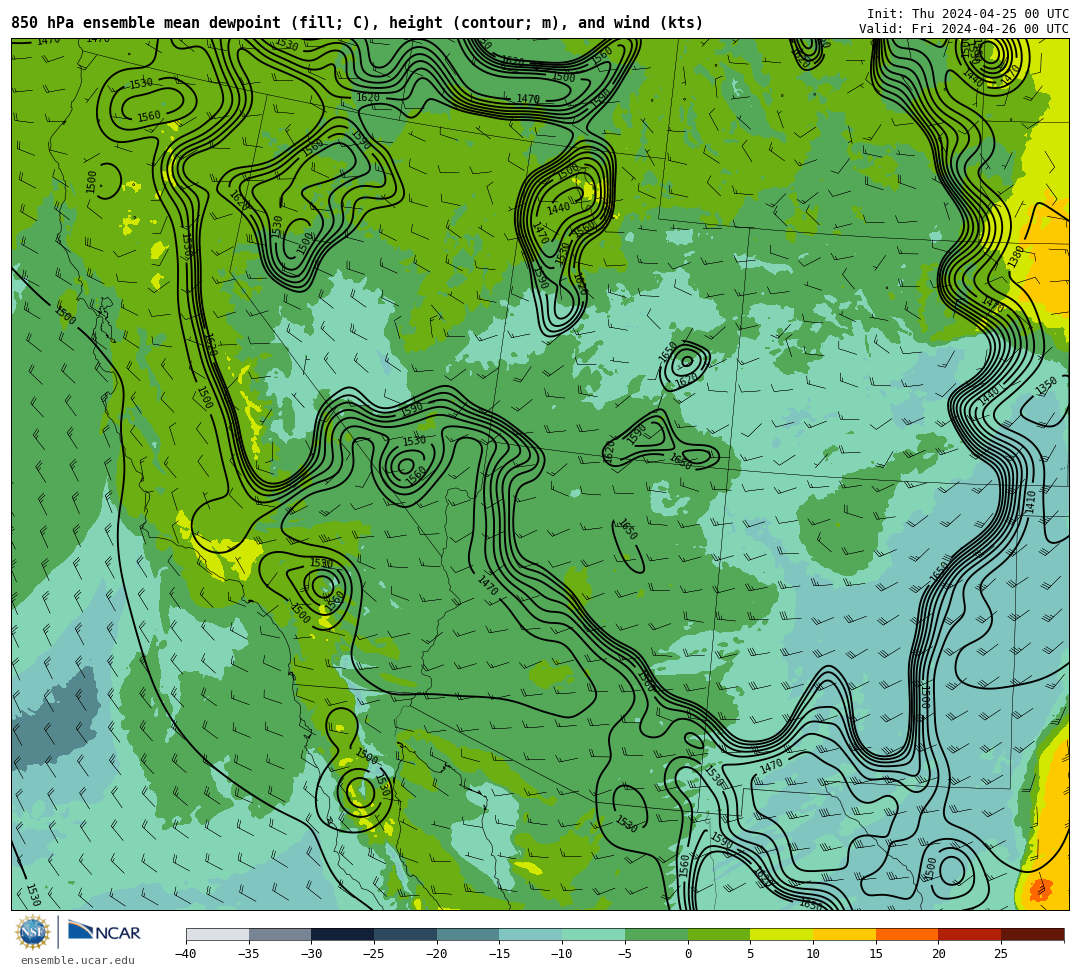The height and width of the screenshot is (973, 1080).
Task: Click the plot title about 850 hPa dewpoint
Action: (357, 23)
